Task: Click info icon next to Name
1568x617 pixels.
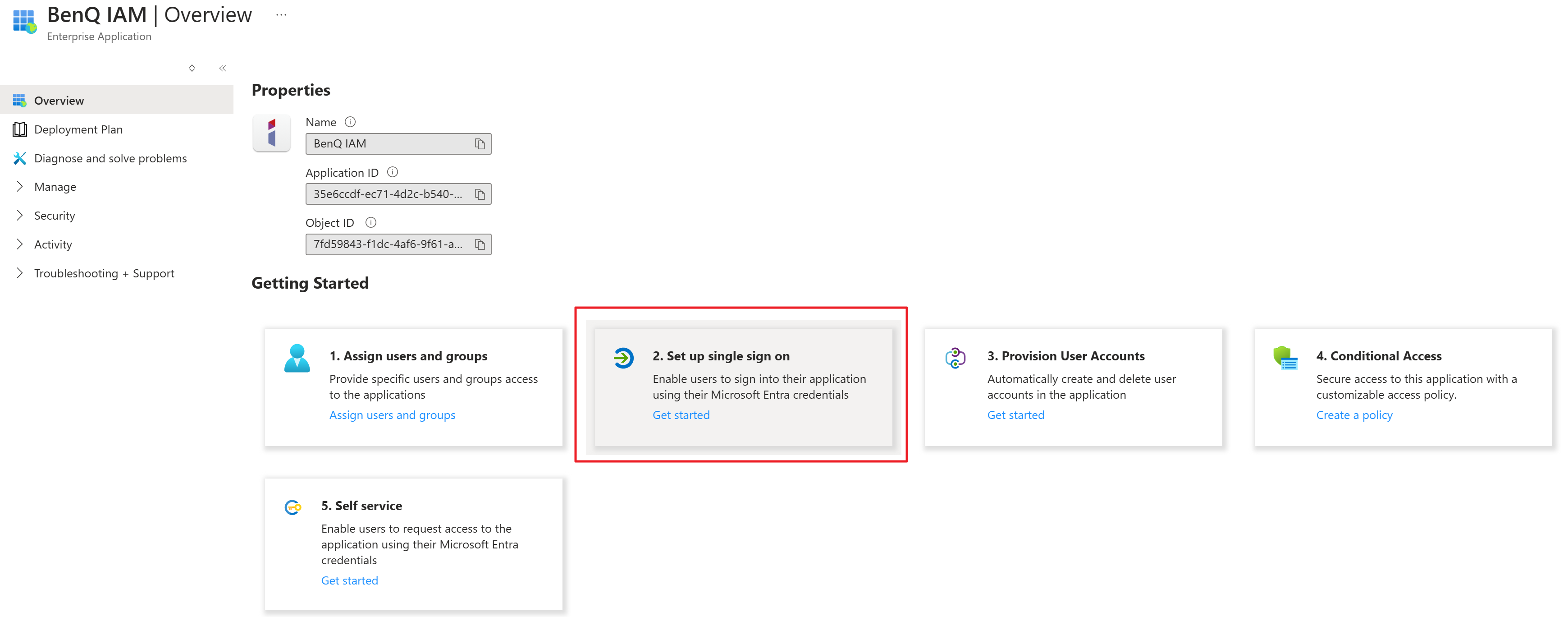Action: [x=350, y=122]
